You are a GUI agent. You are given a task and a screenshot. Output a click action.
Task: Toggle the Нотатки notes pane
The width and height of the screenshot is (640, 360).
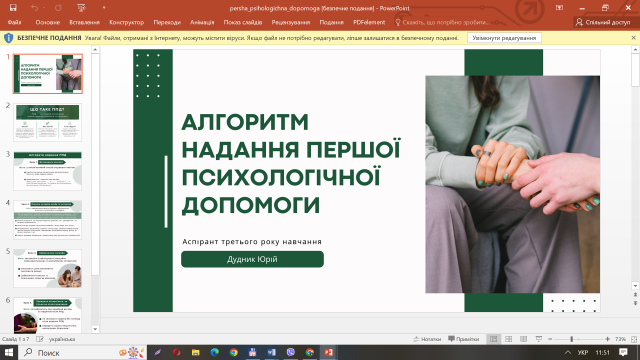pyautogui.click(x=427, y=339)
